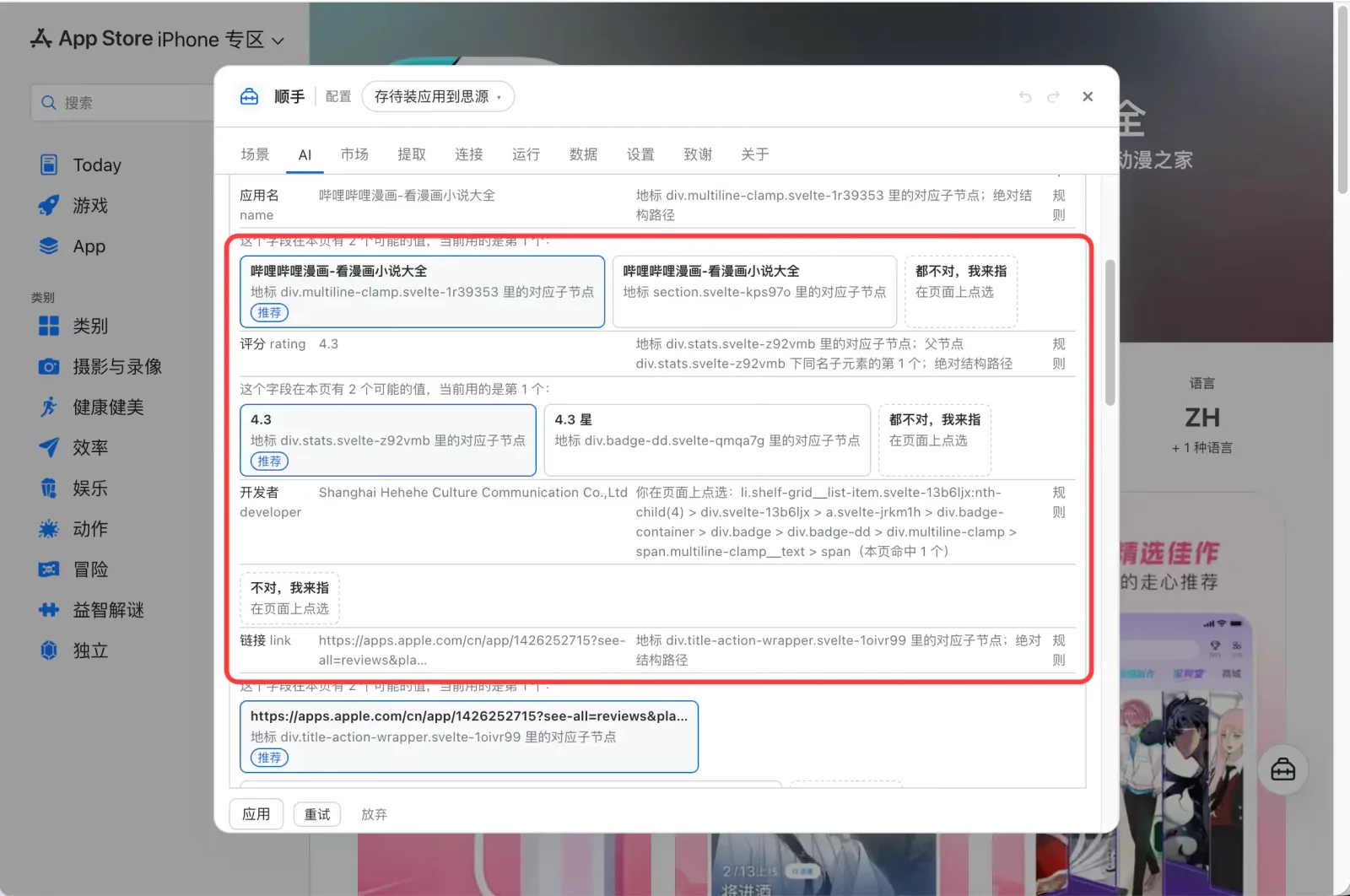Switch to the 数据 tab
The height and width of the screenshot is (896, 1350).
tap(583, 154)
